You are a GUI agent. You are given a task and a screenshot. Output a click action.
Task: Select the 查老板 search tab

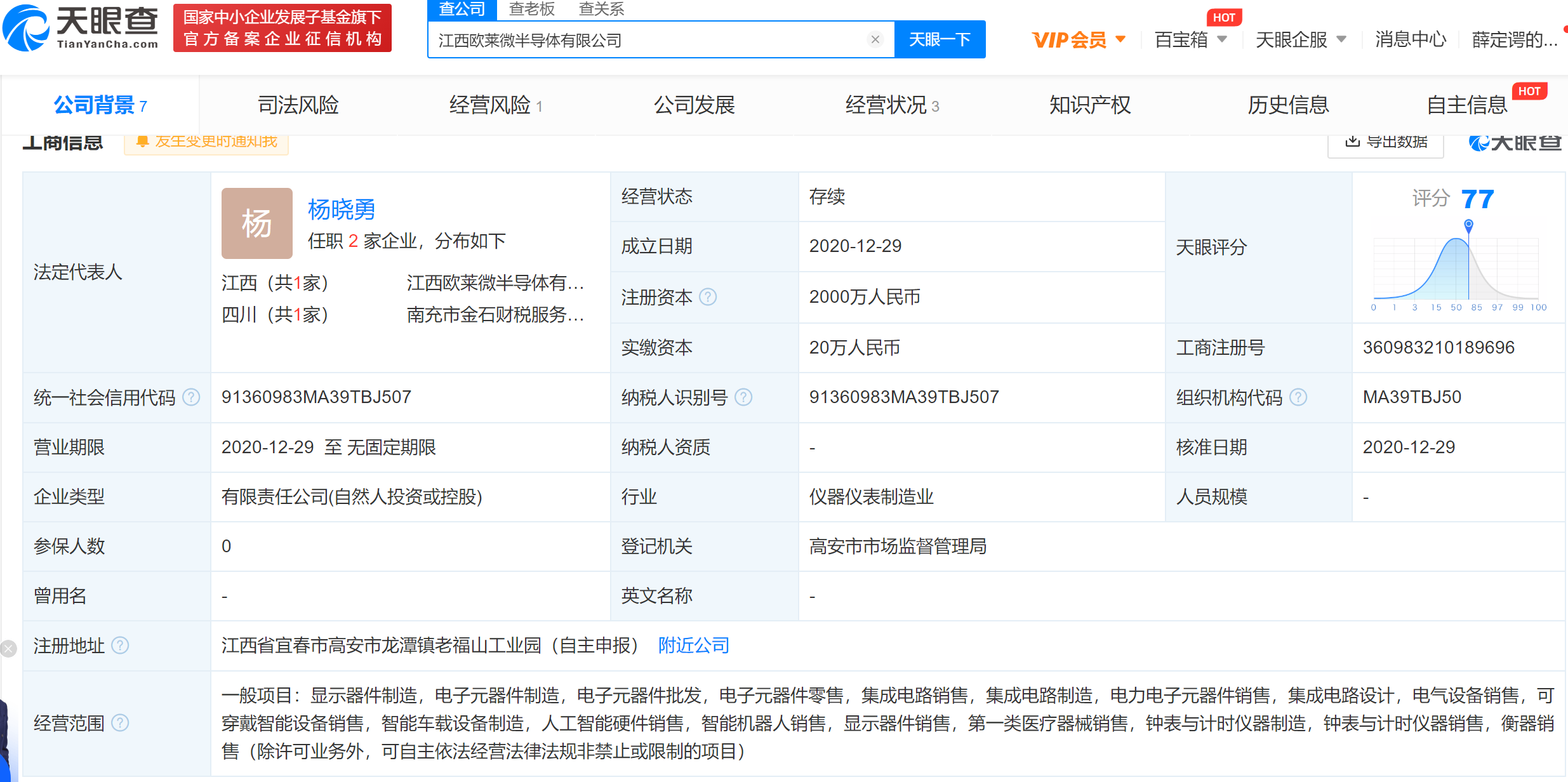(531, 9)
